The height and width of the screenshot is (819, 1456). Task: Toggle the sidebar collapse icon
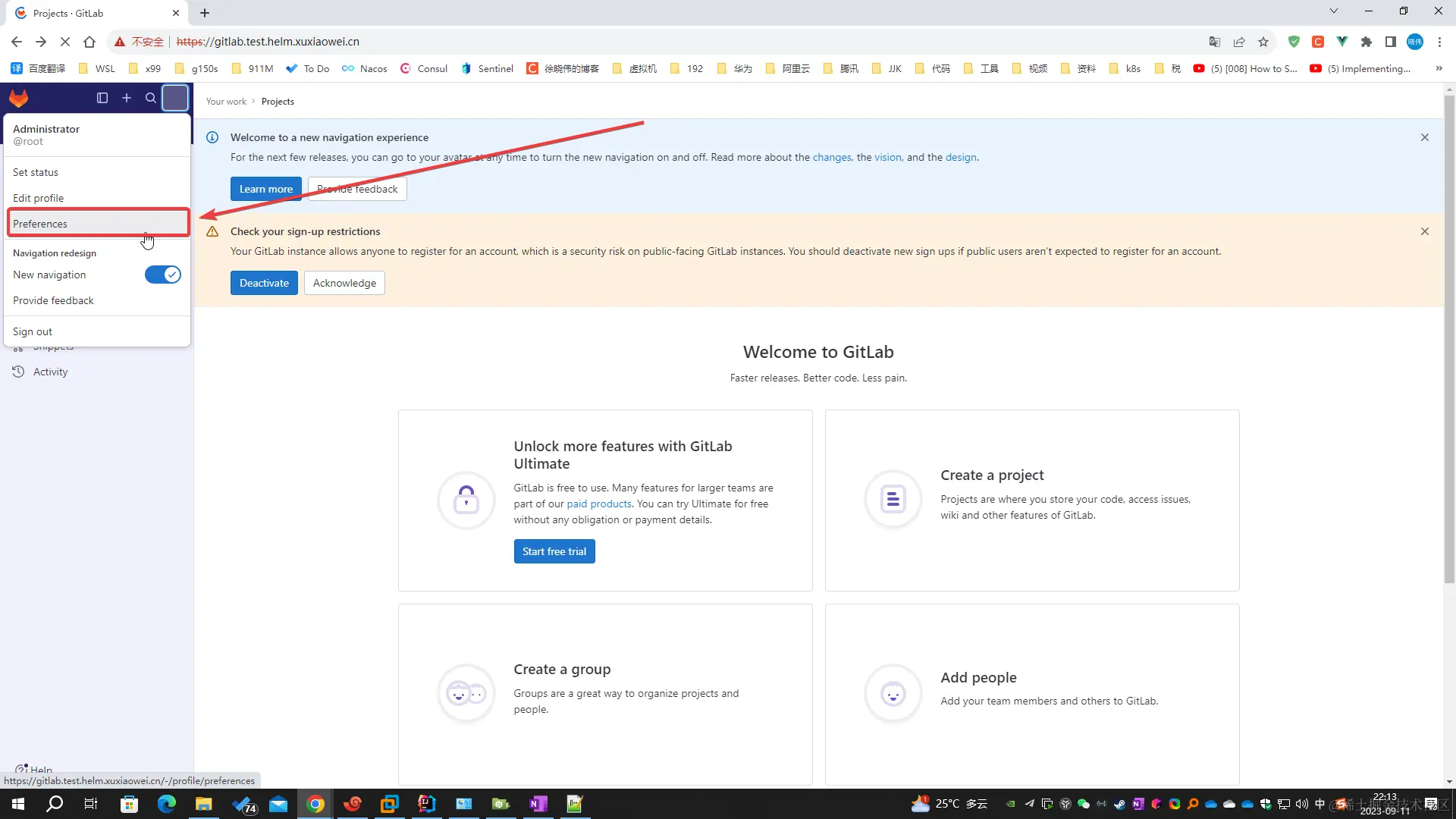(102, 98)
